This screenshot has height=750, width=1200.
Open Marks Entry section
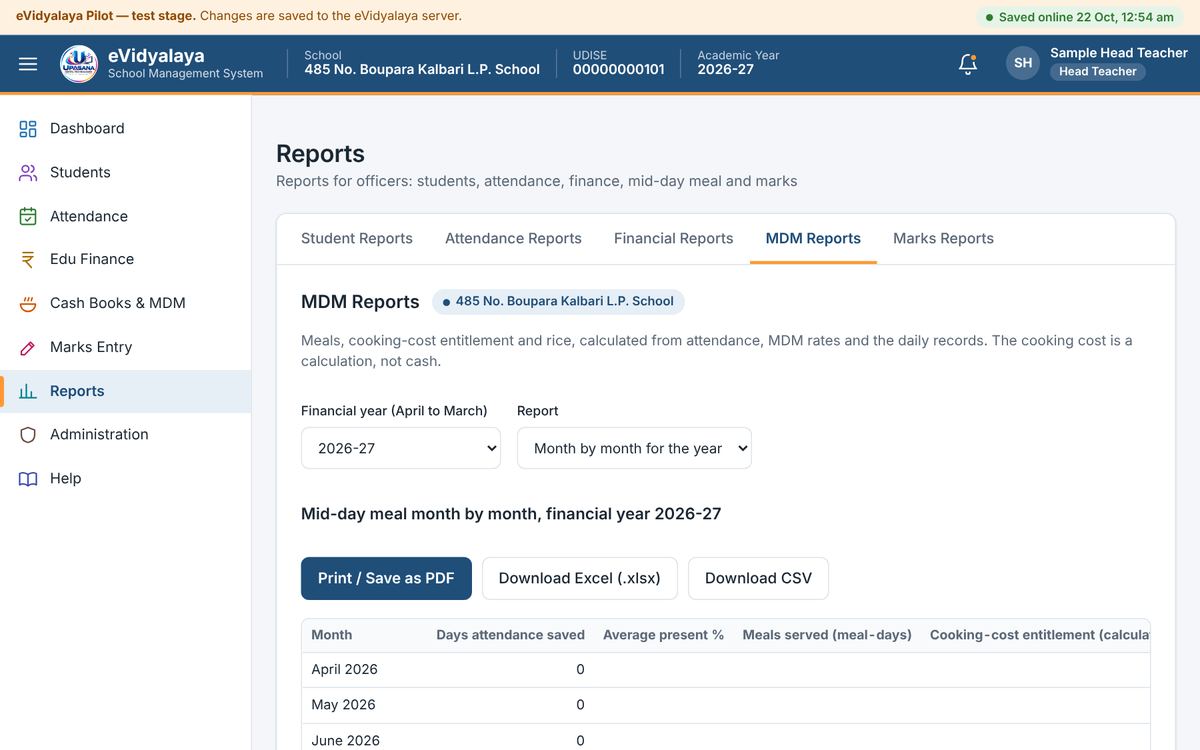pyautogui.click(x=125, y=347)
